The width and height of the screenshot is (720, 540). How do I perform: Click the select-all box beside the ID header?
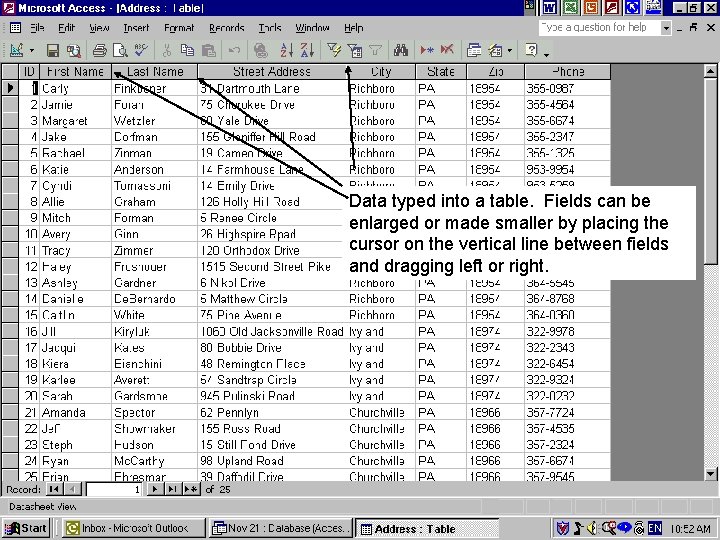10,72
